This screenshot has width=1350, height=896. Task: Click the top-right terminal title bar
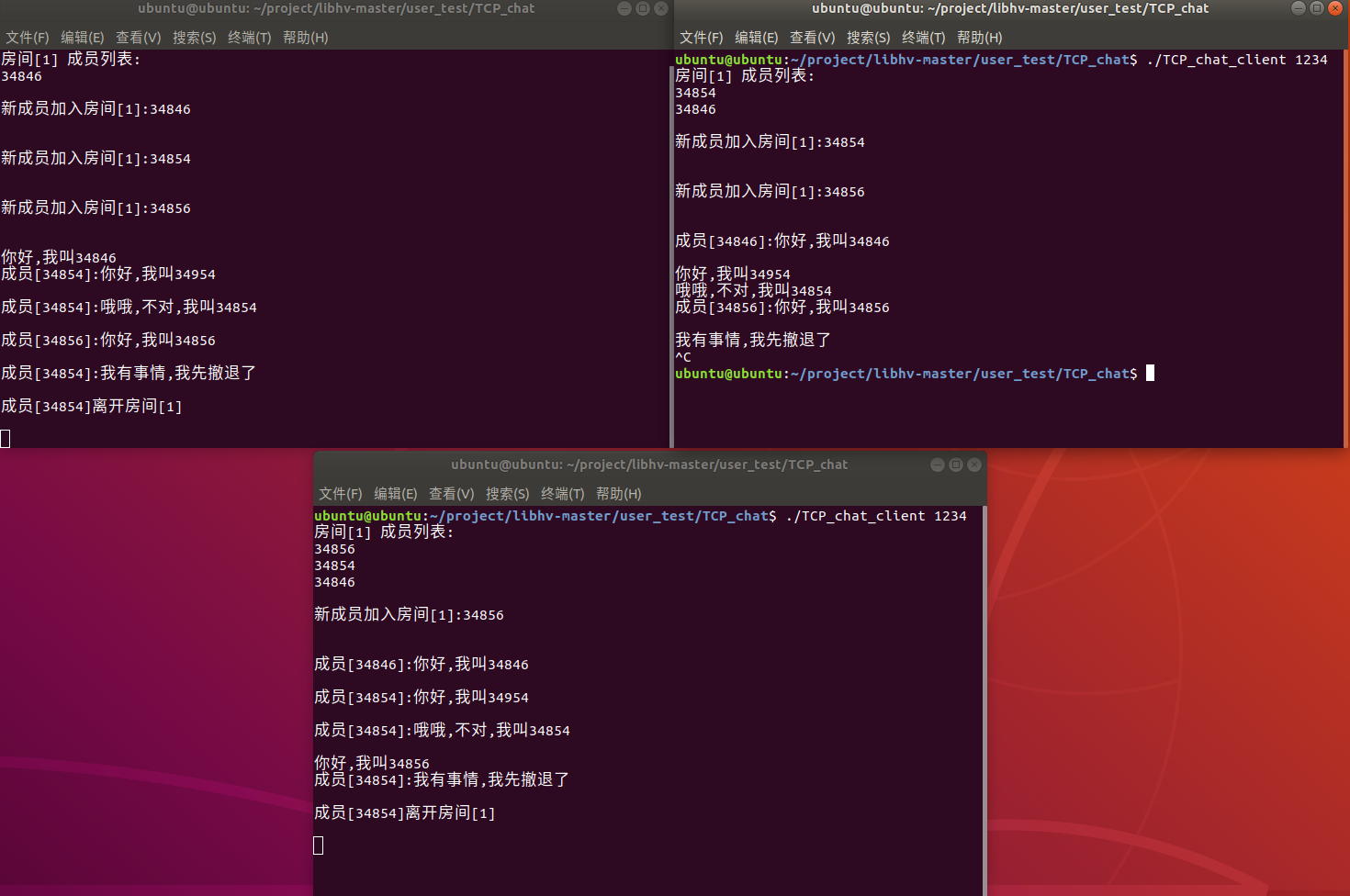click(x=1010, y=8)
